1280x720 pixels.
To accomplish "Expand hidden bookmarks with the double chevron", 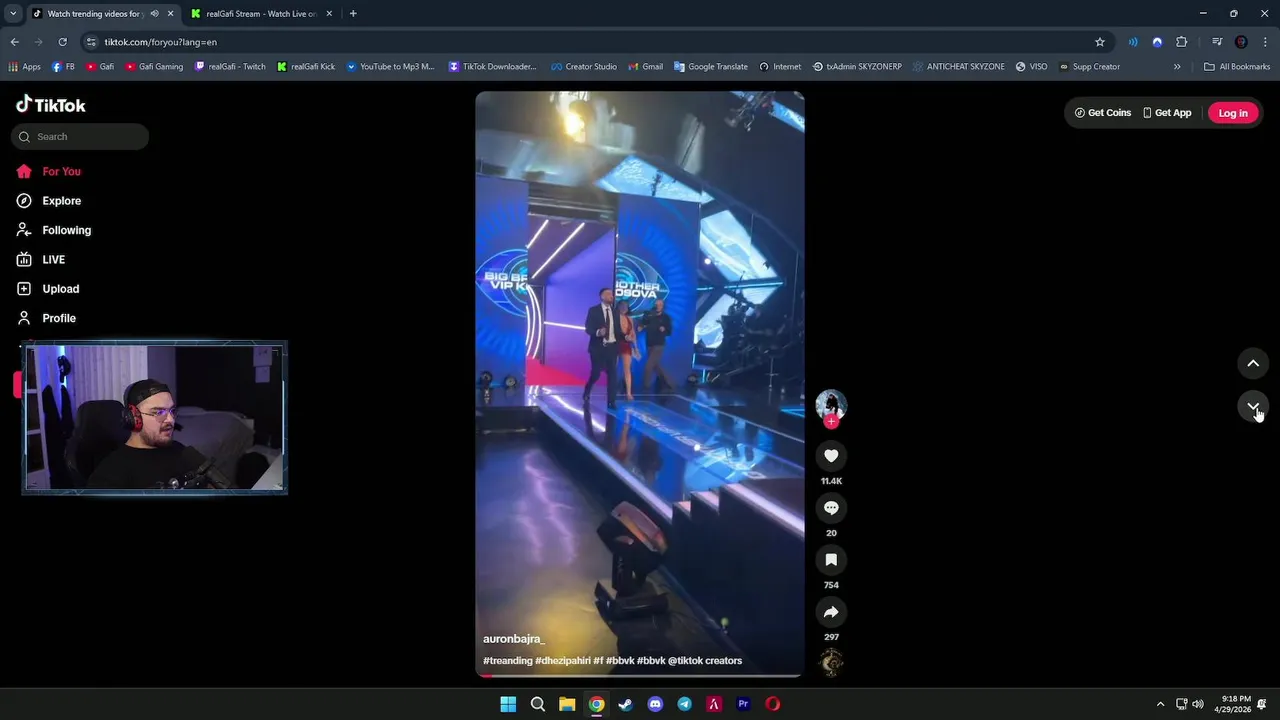I will [x=1177, y=67].
